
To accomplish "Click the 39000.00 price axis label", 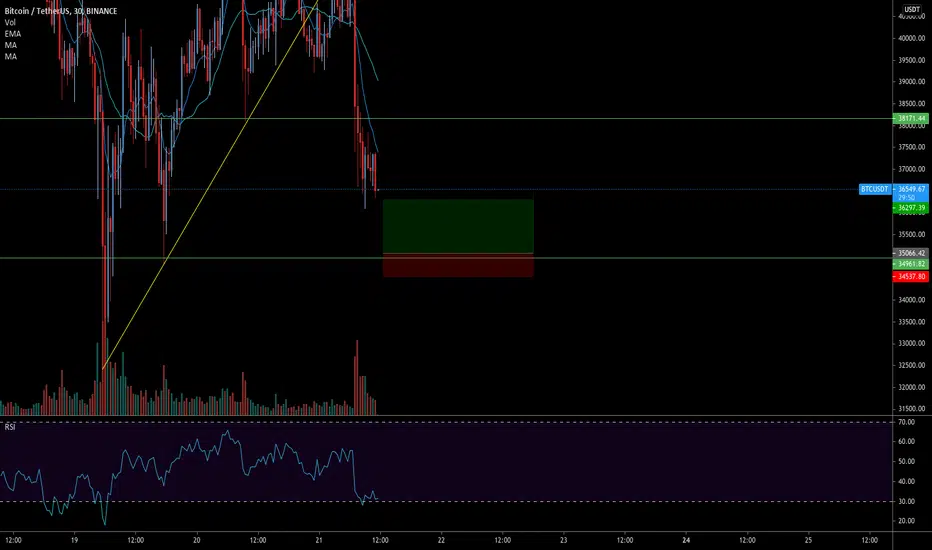I will pyautogui.click(x=912, y=82).
